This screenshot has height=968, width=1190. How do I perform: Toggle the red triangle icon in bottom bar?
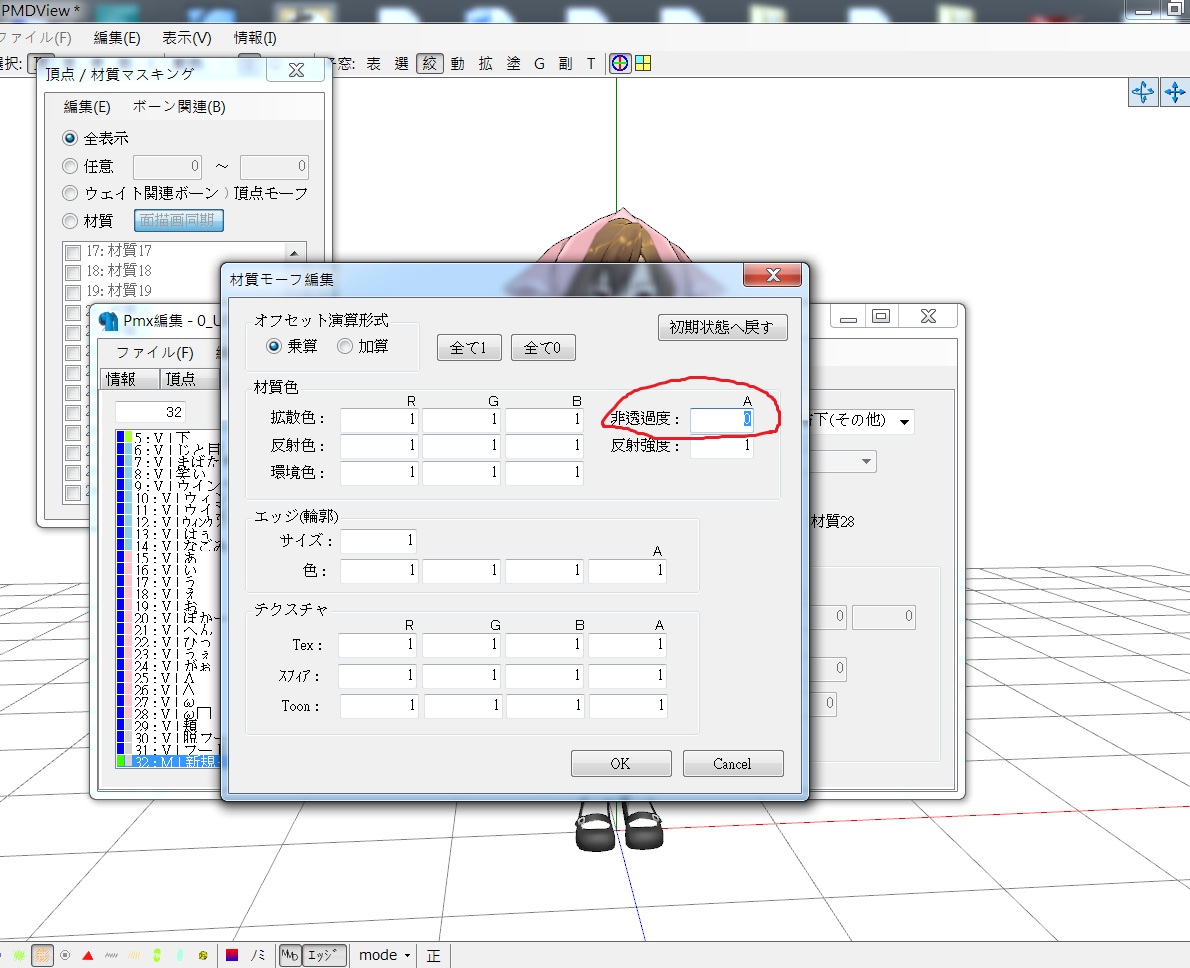click(88, 955)
